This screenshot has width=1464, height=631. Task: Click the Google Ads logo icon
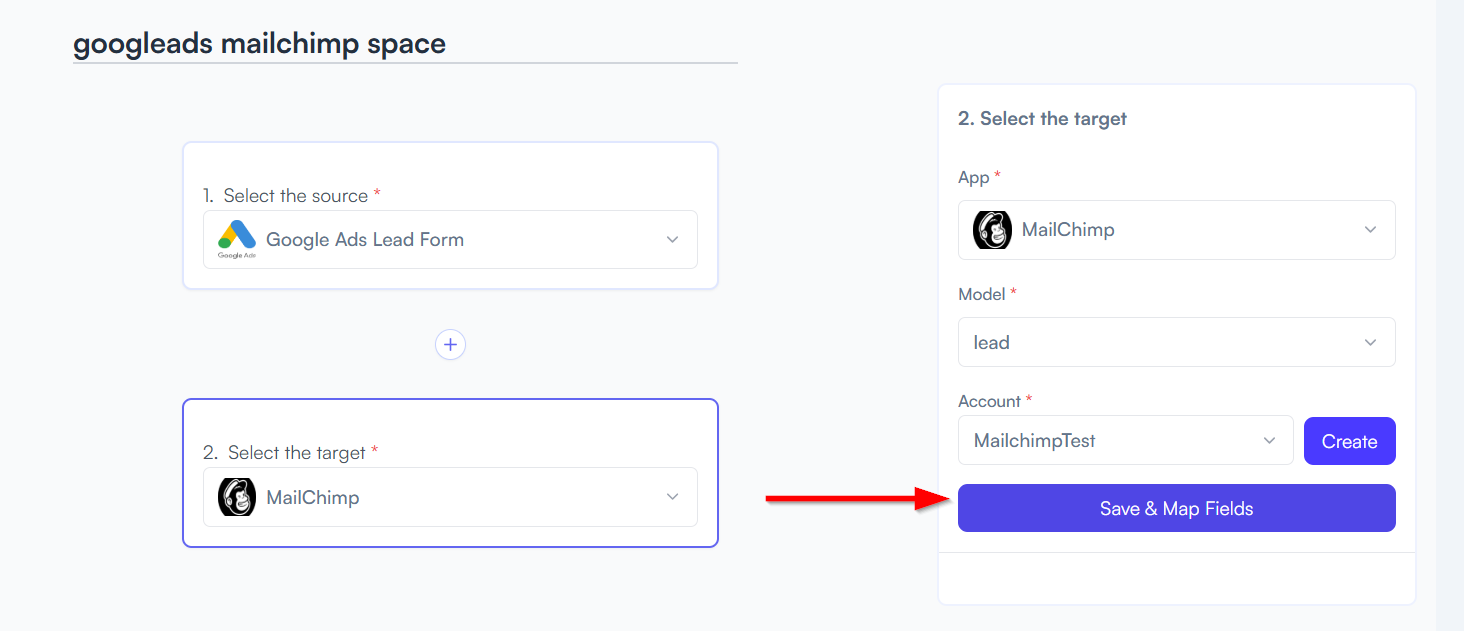click(x=237, y=239)
